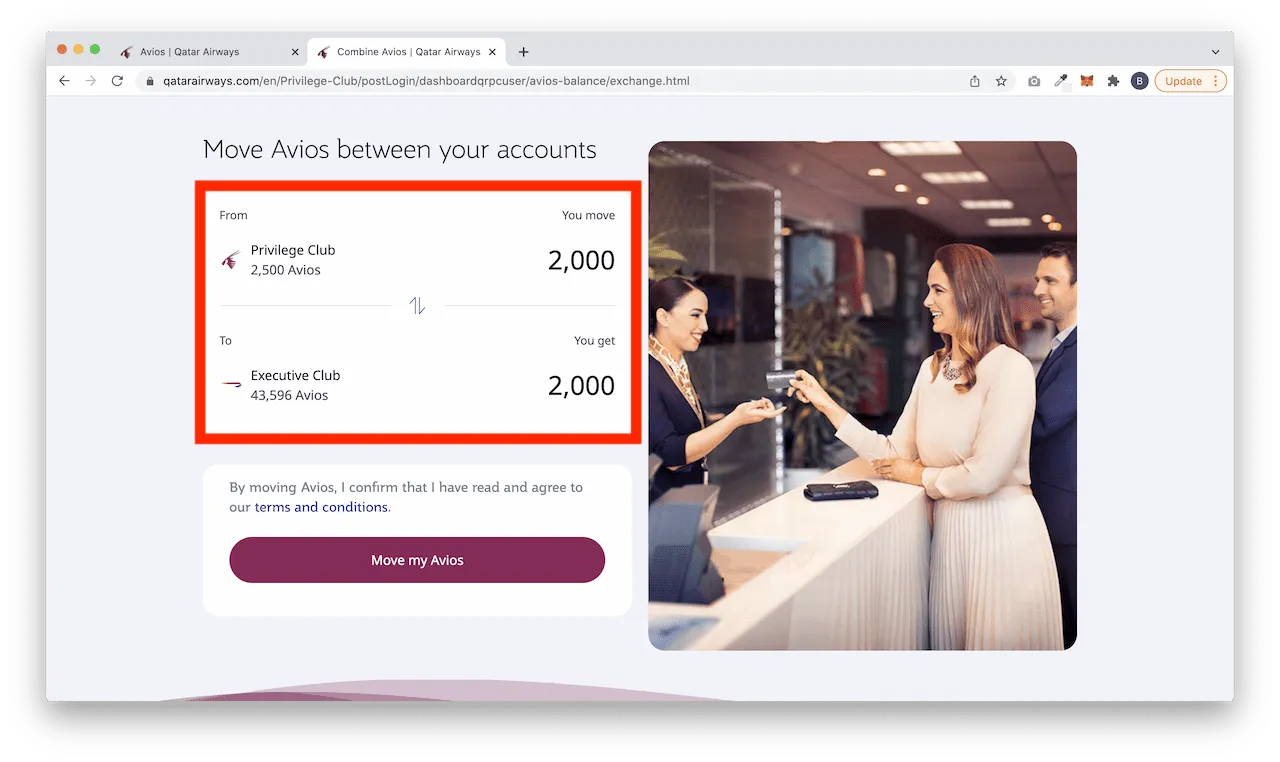Click the Qatar Privilege Club oryx logo

pos(231,260)
